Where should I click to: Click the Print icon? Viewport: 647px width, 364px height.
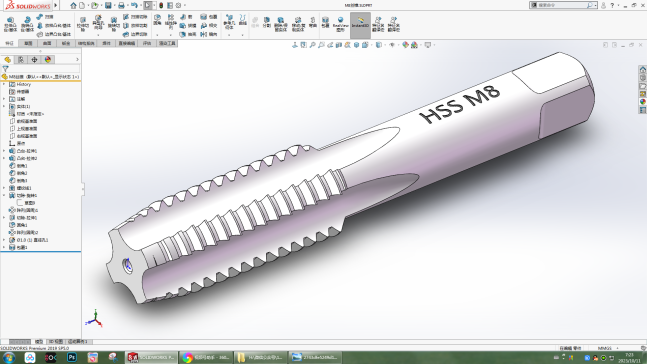pos(121,5)
